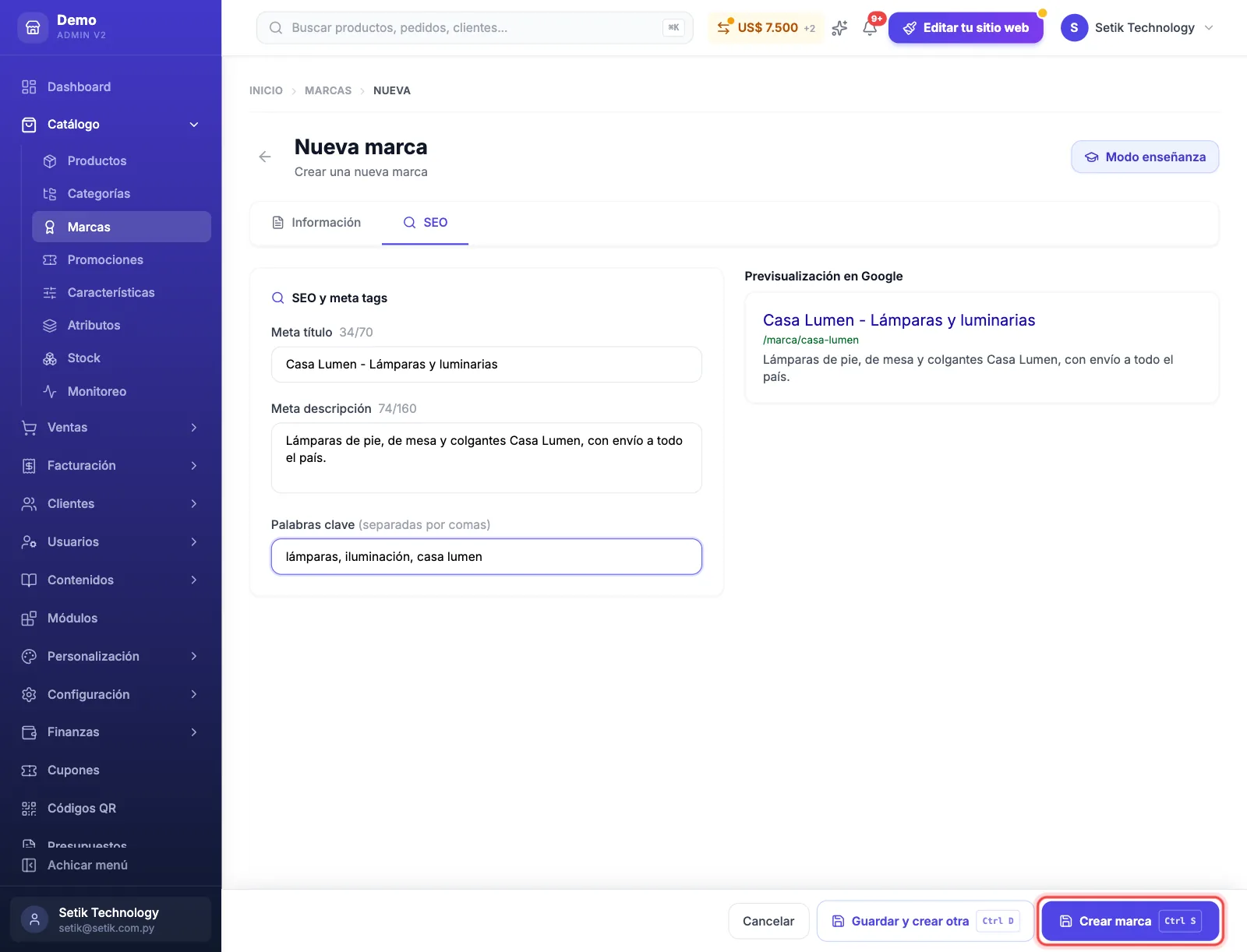The height and width of the screenshot is (952, 1247).
Task: Open Cupones from the sidebar
Action: click(x=111, y=770)
